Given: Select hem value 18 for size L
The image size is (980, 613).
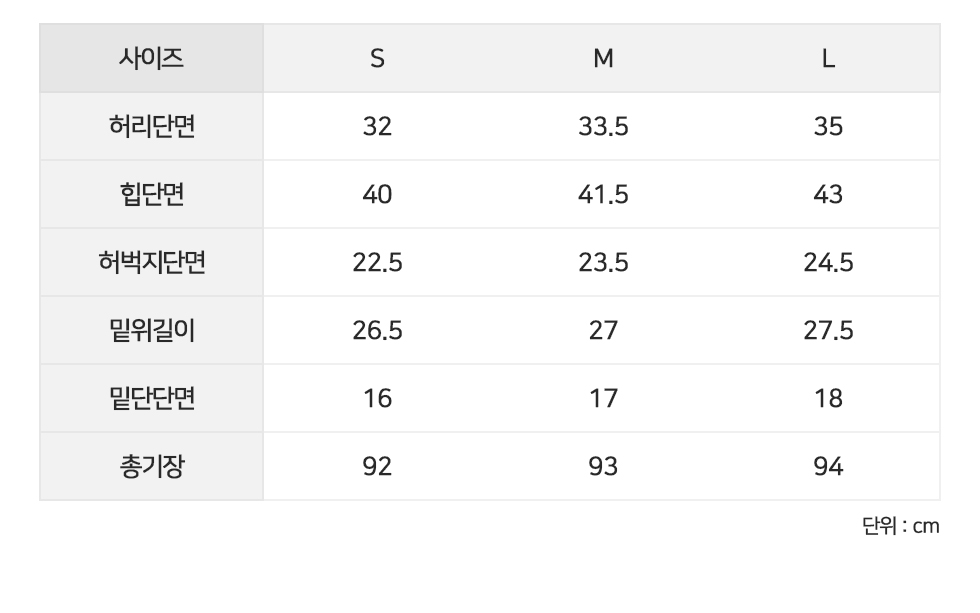Looking at the screenshot, I should [x=828, y=398].
